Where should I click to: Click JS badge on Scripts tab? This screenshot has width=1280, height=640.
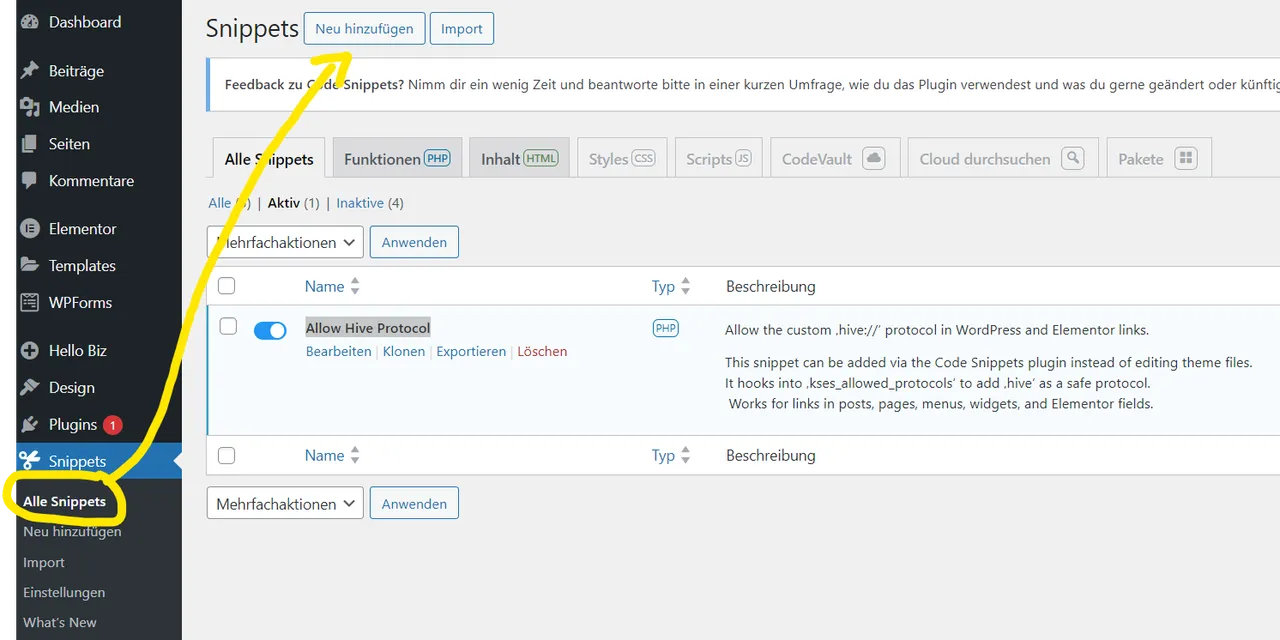pyautogui.click(x=743, y=158)
